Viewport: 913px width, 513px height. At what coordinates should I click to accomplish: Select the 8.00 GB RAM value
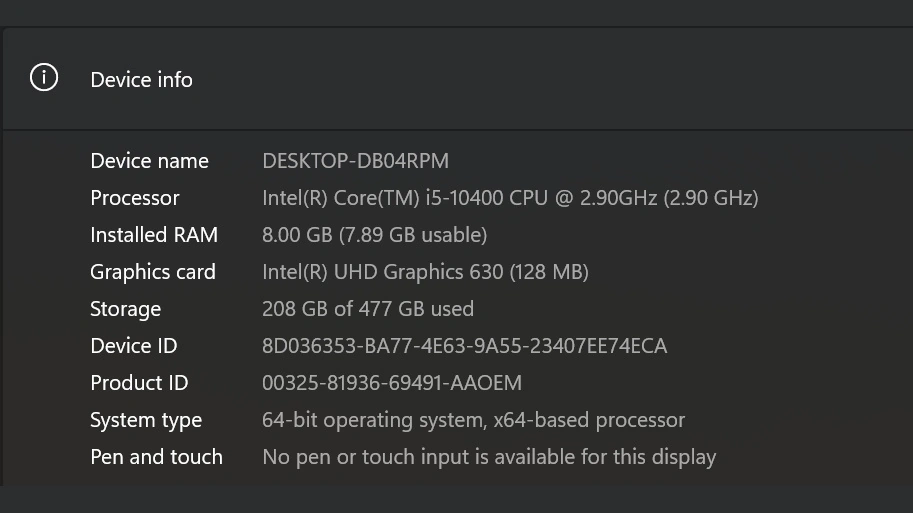[x=374, y=235]
